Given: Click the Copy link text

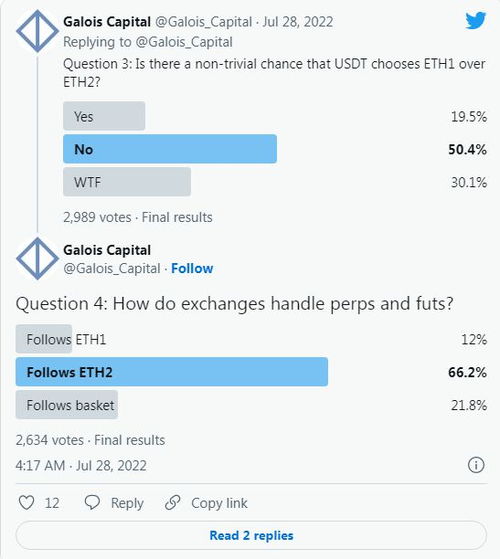Looking at the screenshot, I should tap(219, 503).
